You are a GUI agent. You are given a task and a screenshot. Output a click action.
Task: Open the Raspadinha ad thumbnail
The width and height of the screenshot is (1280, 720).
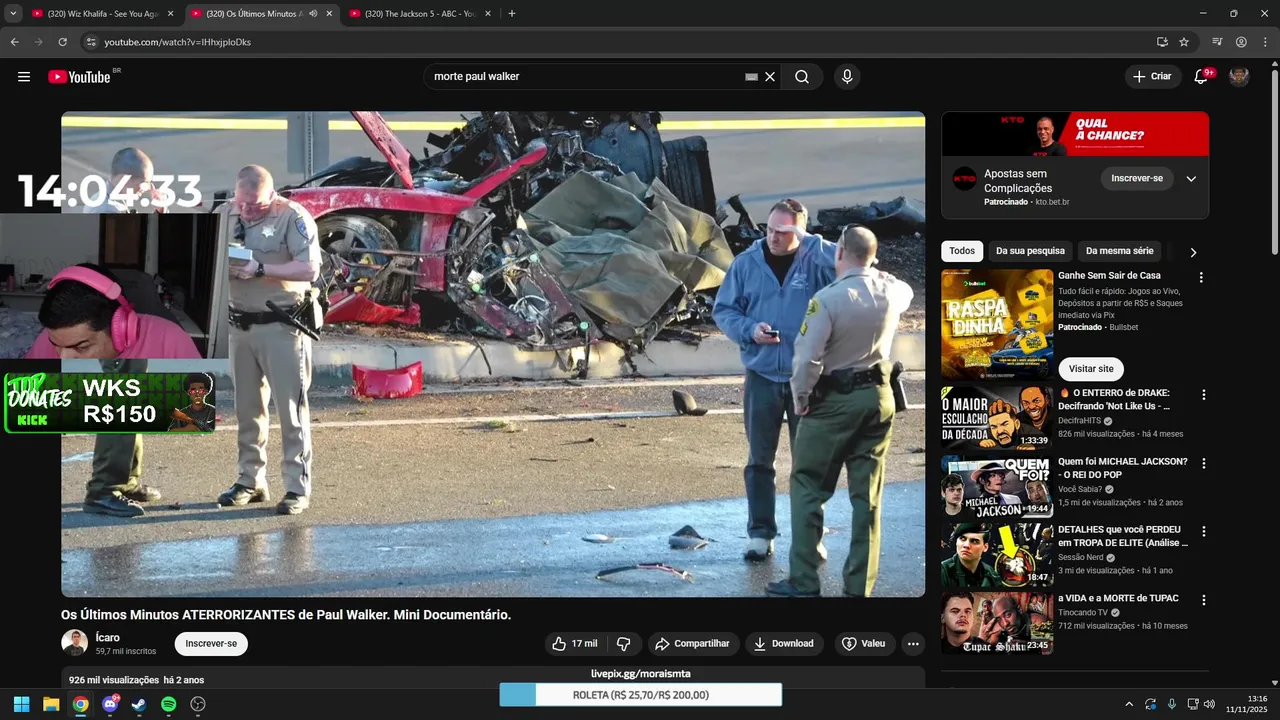click(x=997, y=324)
